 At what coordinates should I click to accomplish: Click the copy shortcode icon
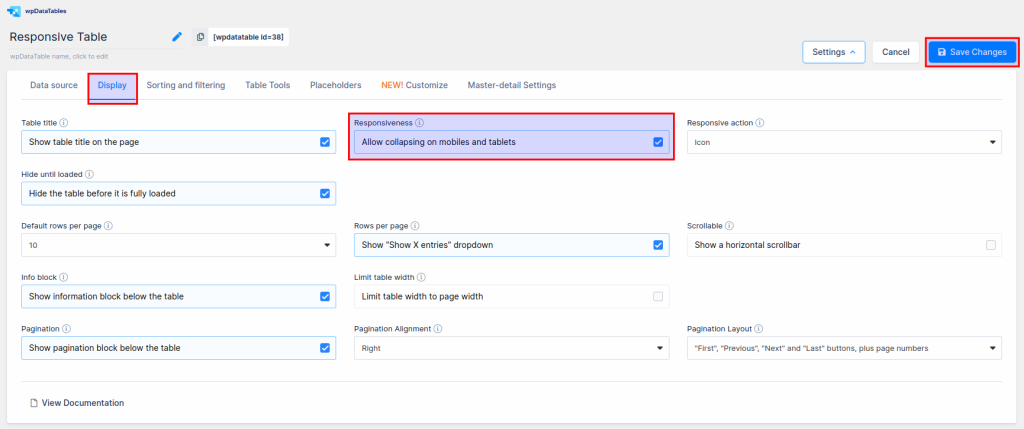200,37
